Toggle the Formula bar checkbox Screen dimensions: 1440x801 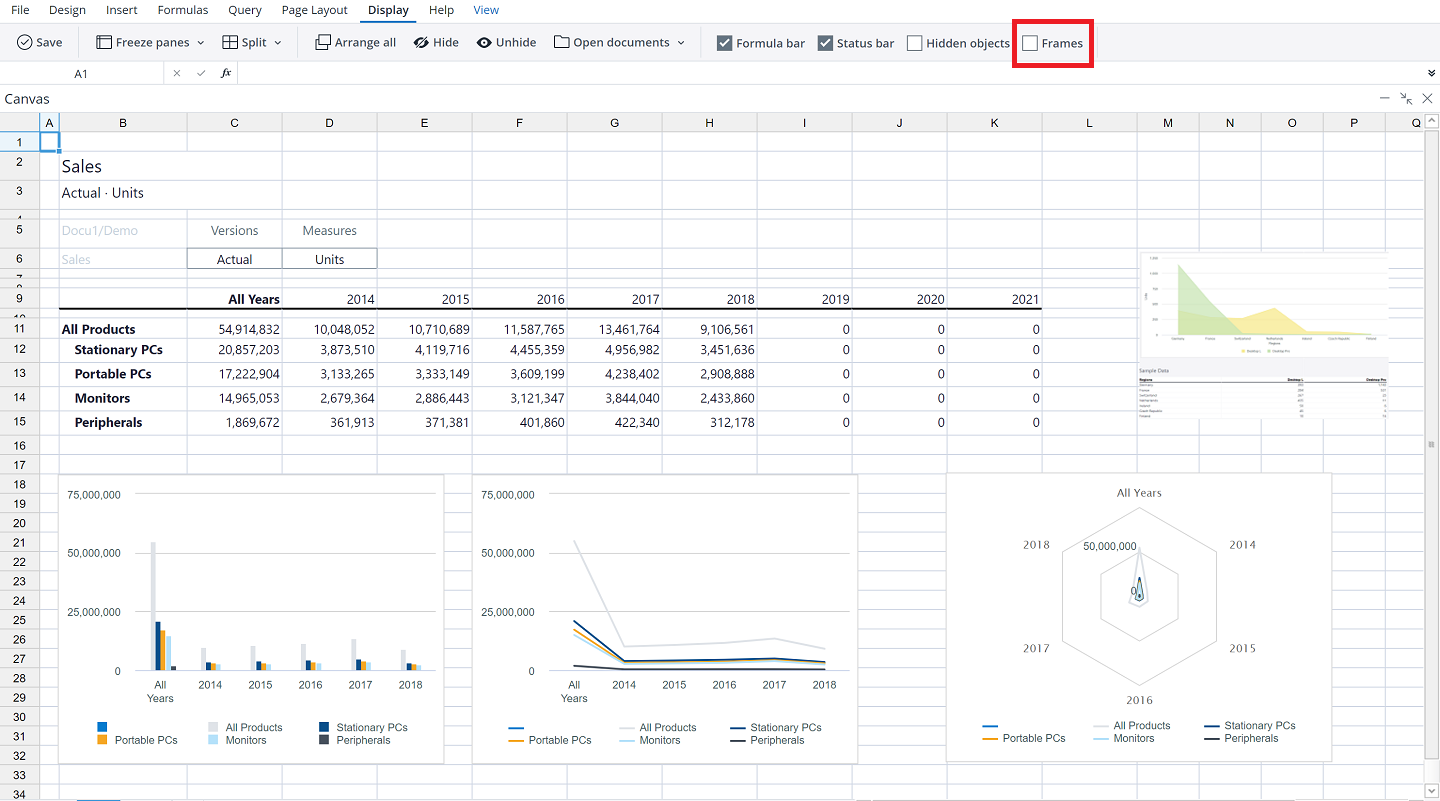pyautogui.click(x=723, y=42)
